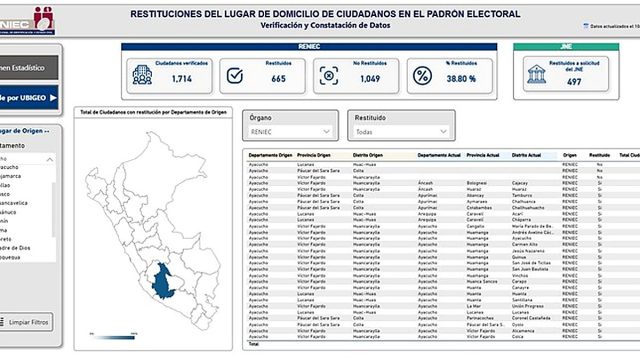Screen dimensions: 640x360
Task: Sort by Provincia Actual column header
Action: (483, 155)
